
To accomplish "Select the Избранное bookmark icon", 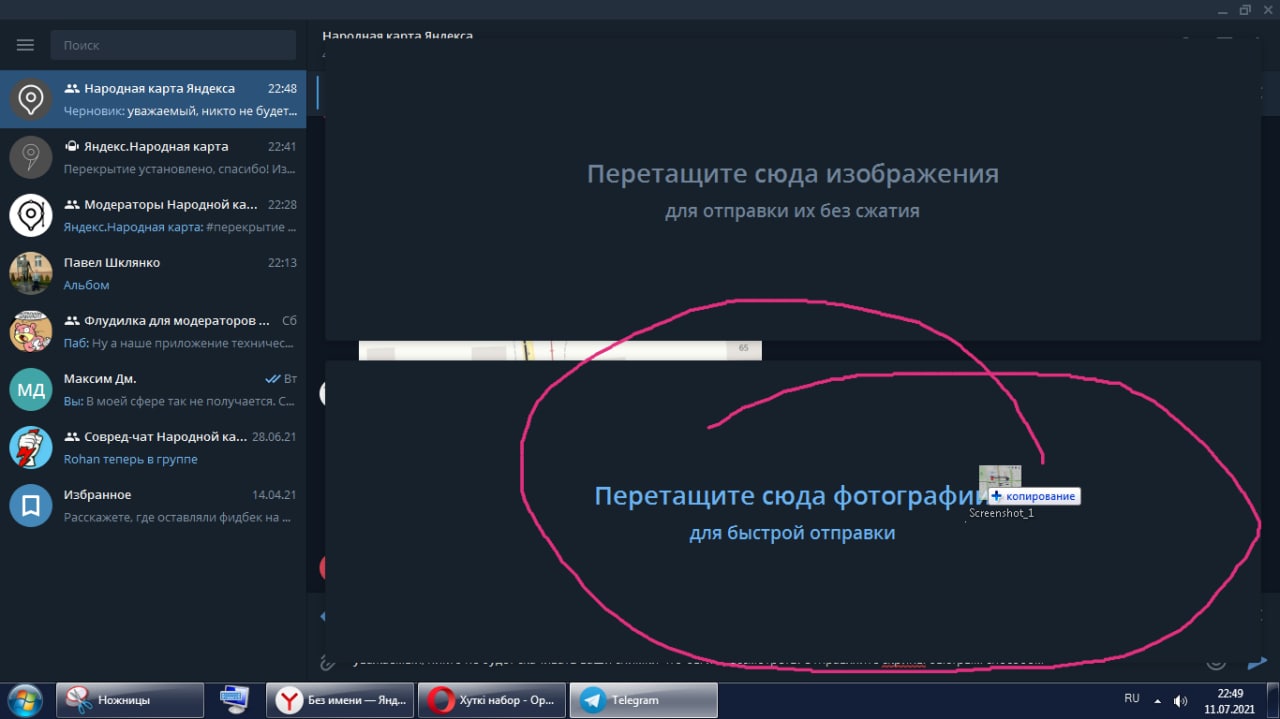I will click(31, 505).
